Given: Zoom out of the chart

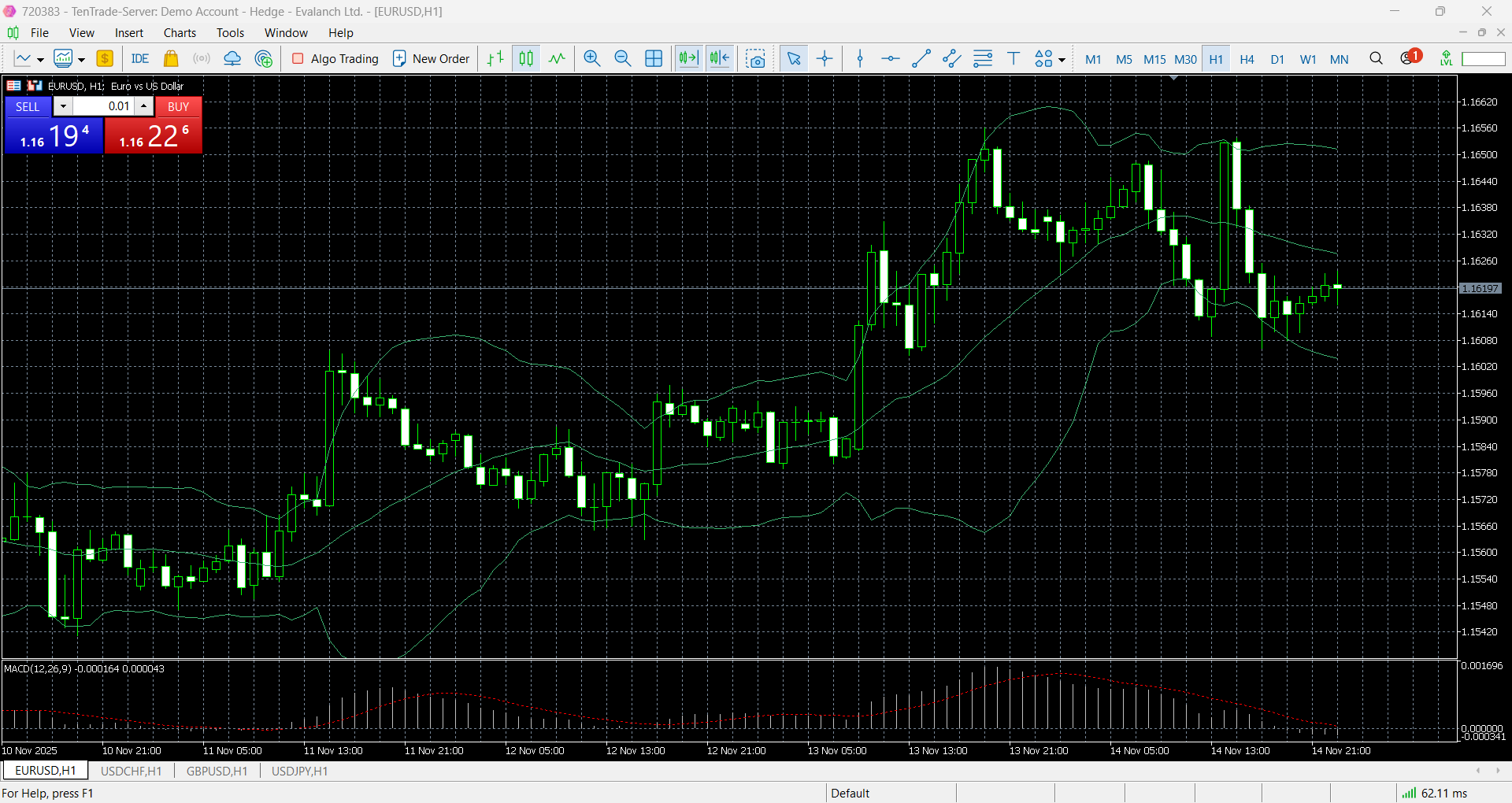Looking at the screenshot, I should [623, 59].
